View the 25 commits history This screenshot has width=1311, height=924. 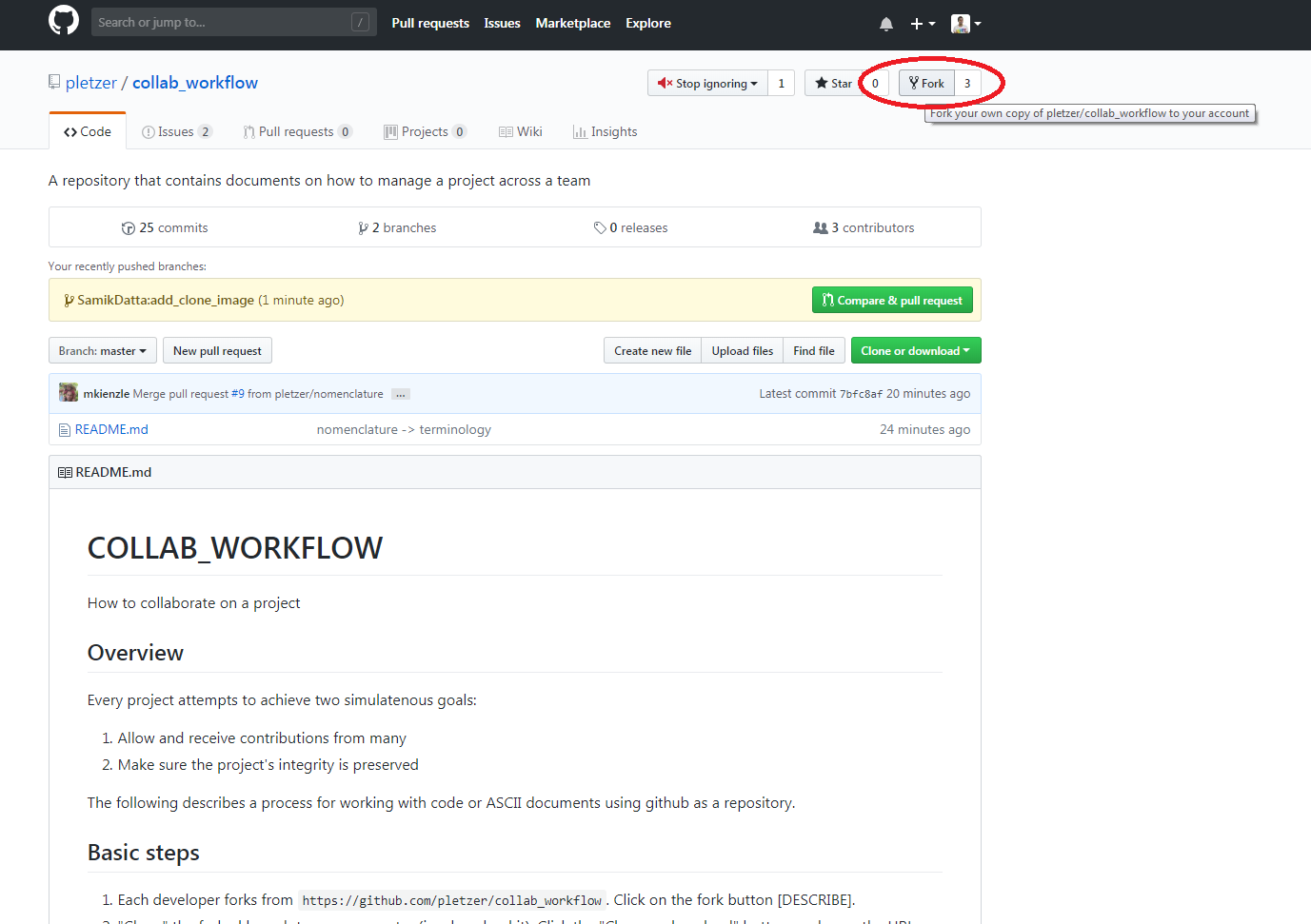tap(165, 227)
